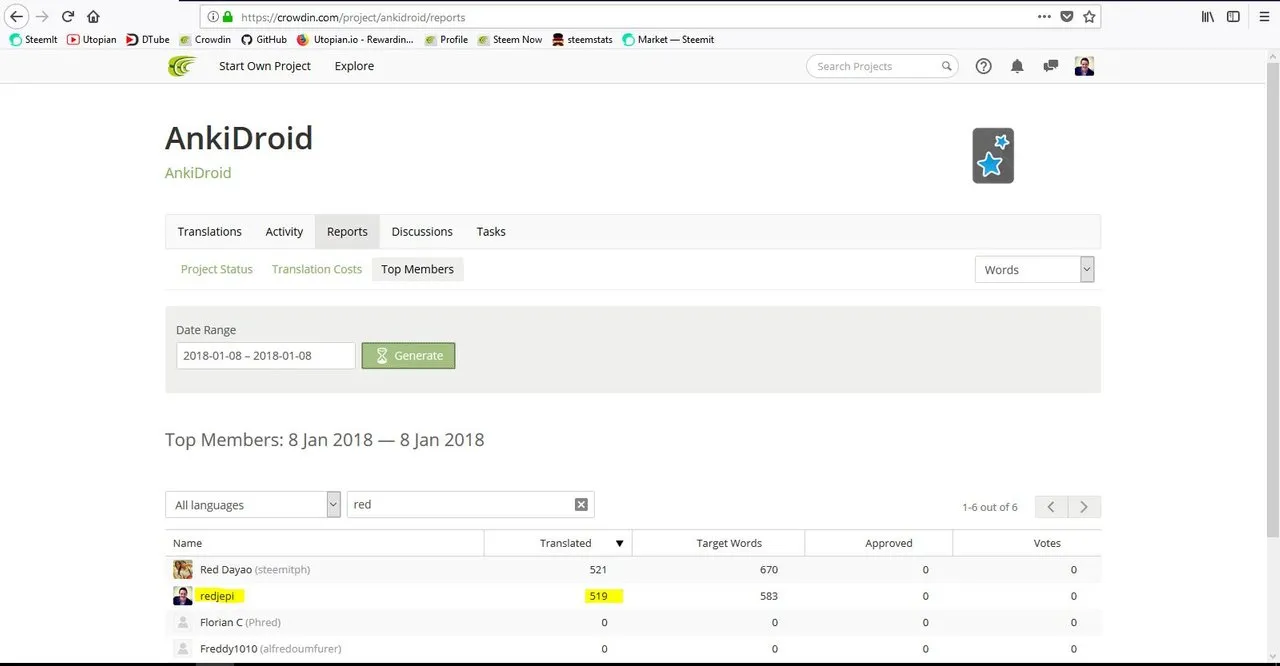Go to browser home page icon
Screen dimensions: 1280x666
pos(93,17)
